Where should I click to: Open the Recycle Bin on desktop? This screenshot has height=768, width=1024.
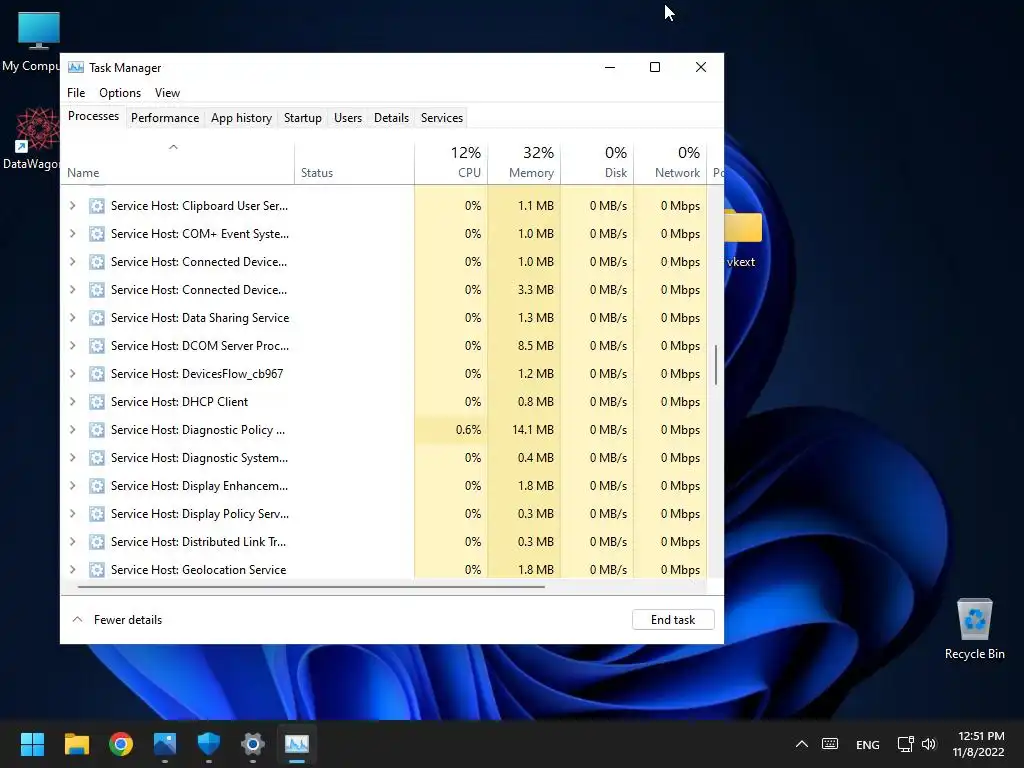pyautogui.click(x=974, y=629)
